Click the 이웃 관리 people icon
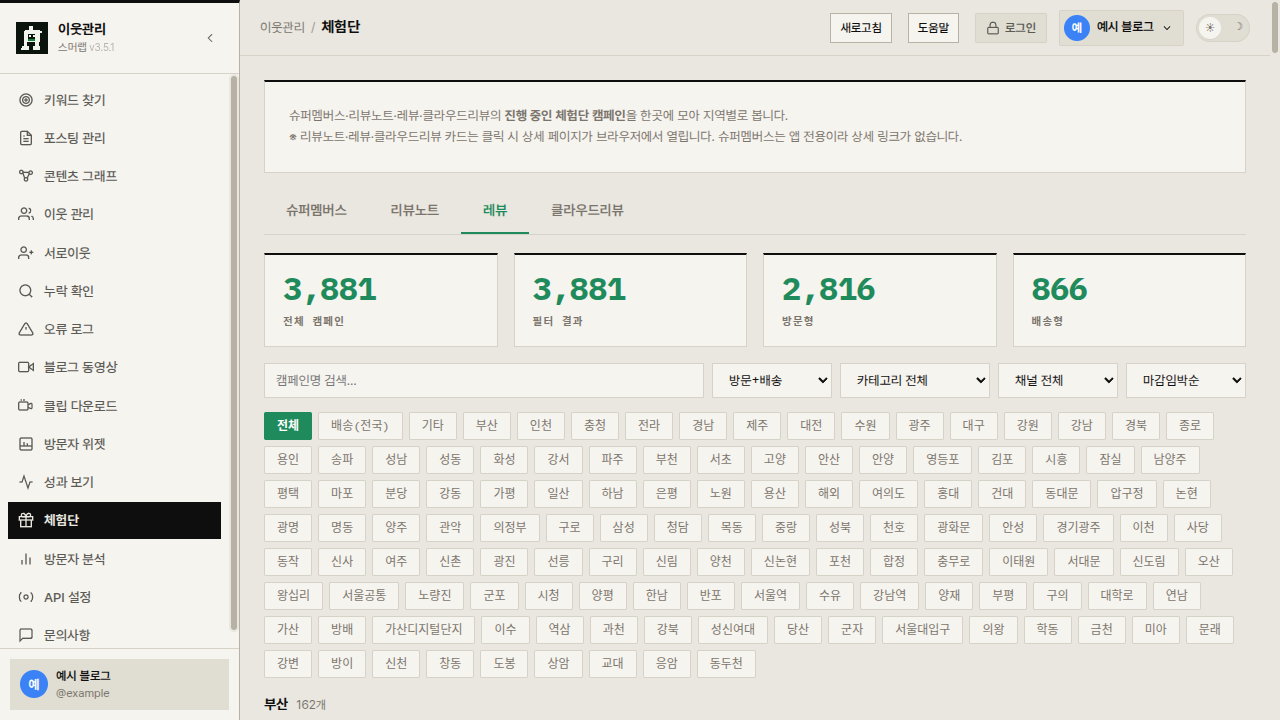Image resolution: width=1280 pixels, height=720 pixels. [x=26, y=214]
